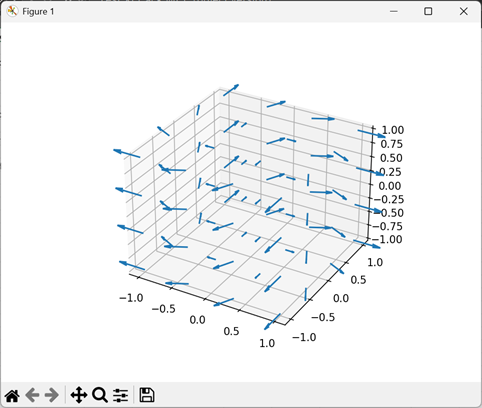Image resolution: width=482 pixels, height=408 pixels.
Task: Reset the plot to original view with Home icon
Action: (x=12, y=396)
